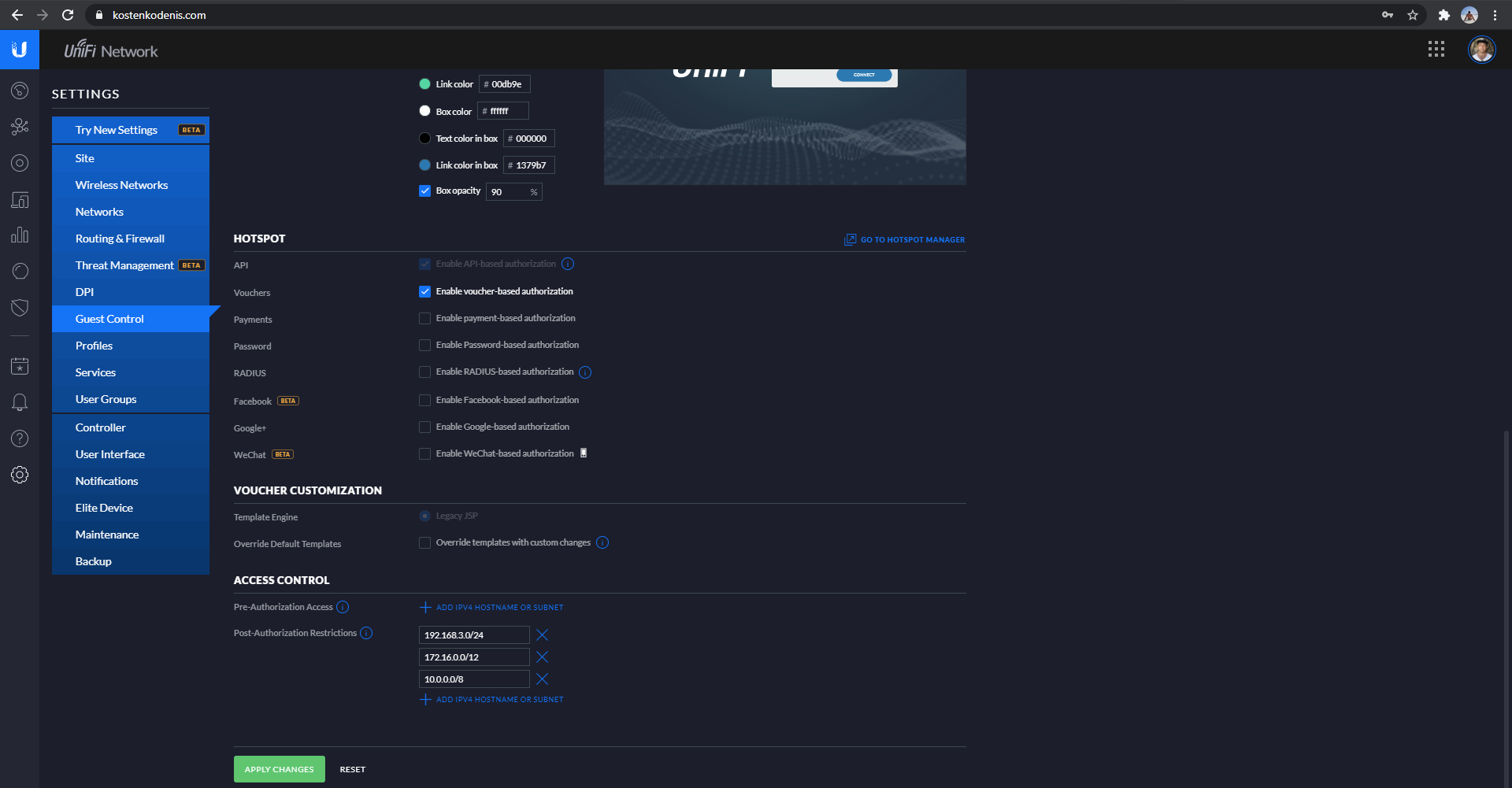Open the Dashboard icon in left sidebar
Screen dimensions: 1512x788
click(x=20, y=91)
